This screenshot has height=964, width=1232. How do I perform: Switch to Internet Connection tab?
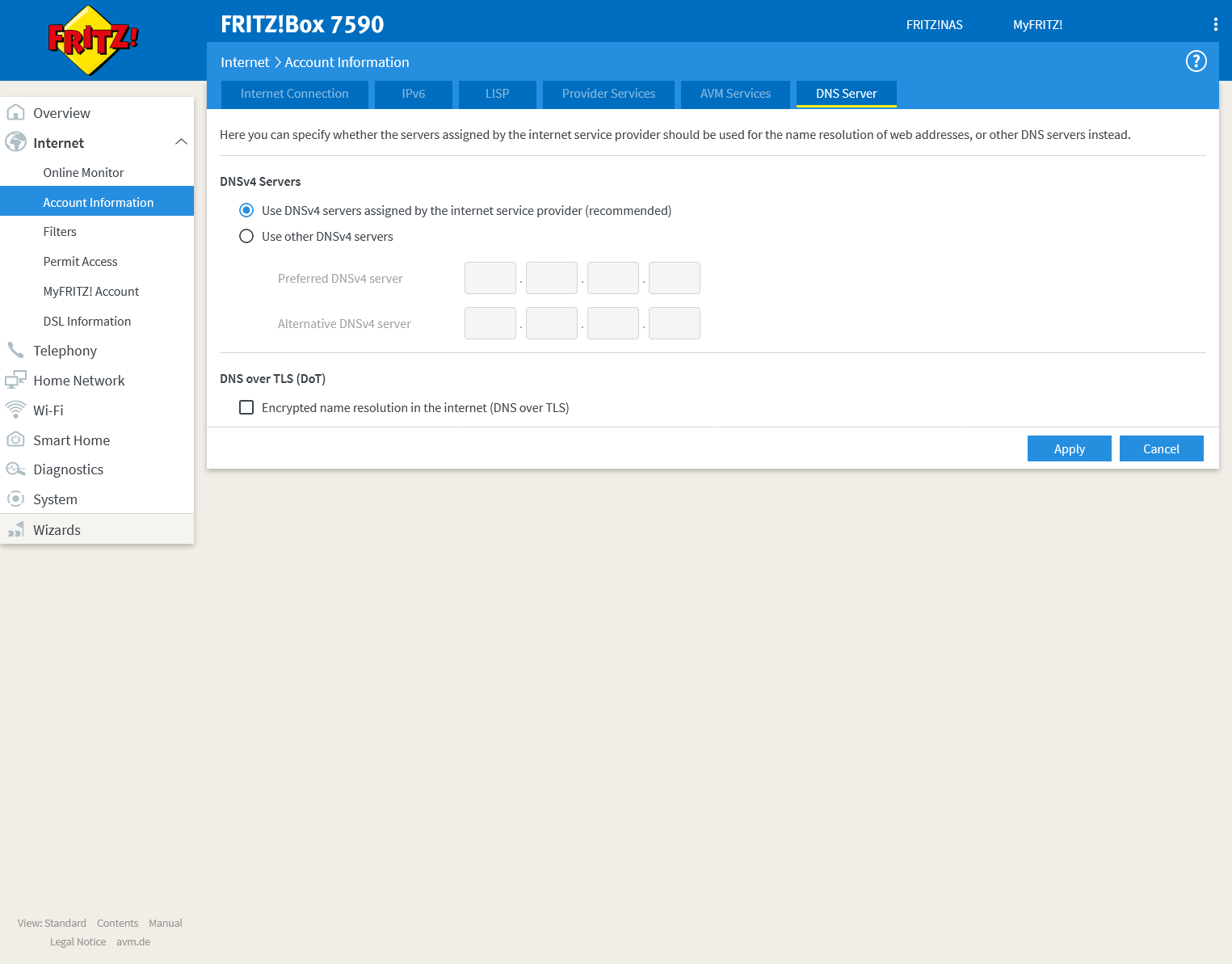294,94
